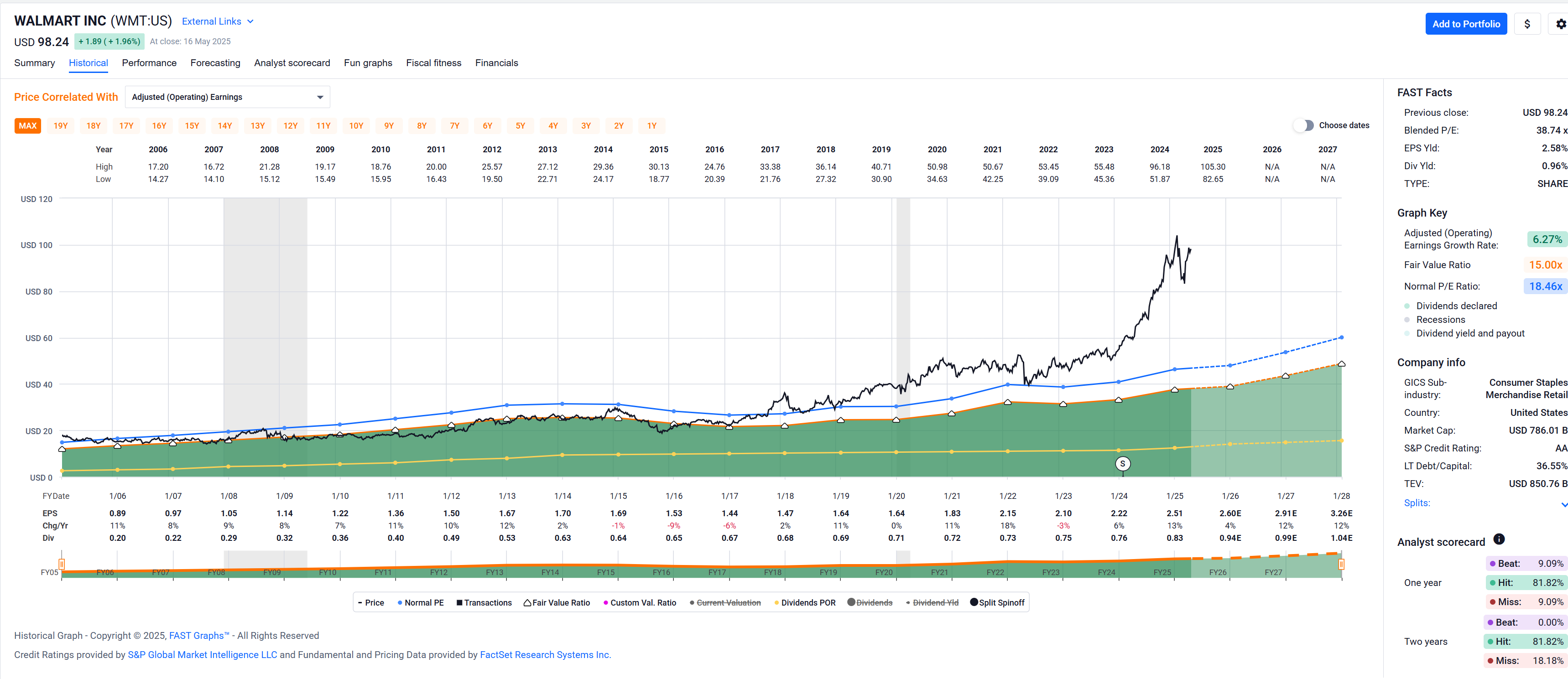Toggle Dividend yield and payout key
Image resolution: width=1568 pixels, height=679 pixels.
point(1464,333)
